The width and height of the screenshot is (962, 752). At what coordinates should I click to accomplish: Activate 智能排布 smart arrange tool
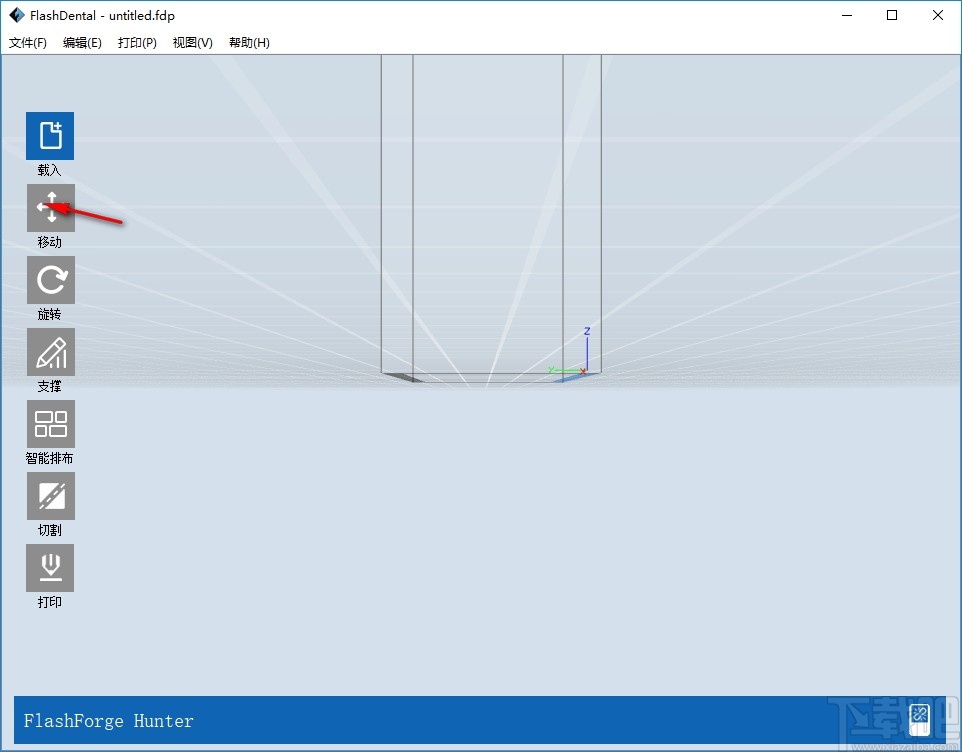click(50, 424)
